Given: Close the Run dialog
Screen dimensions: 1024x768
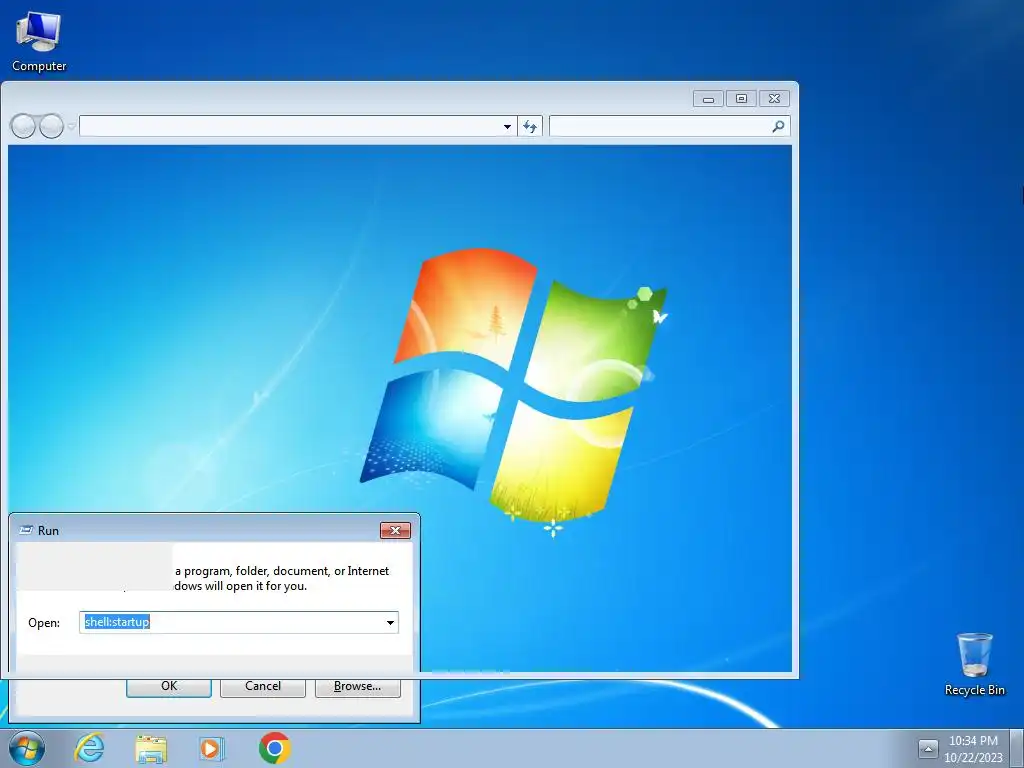Looking at the screenshot, I should (x=395, y=530).
